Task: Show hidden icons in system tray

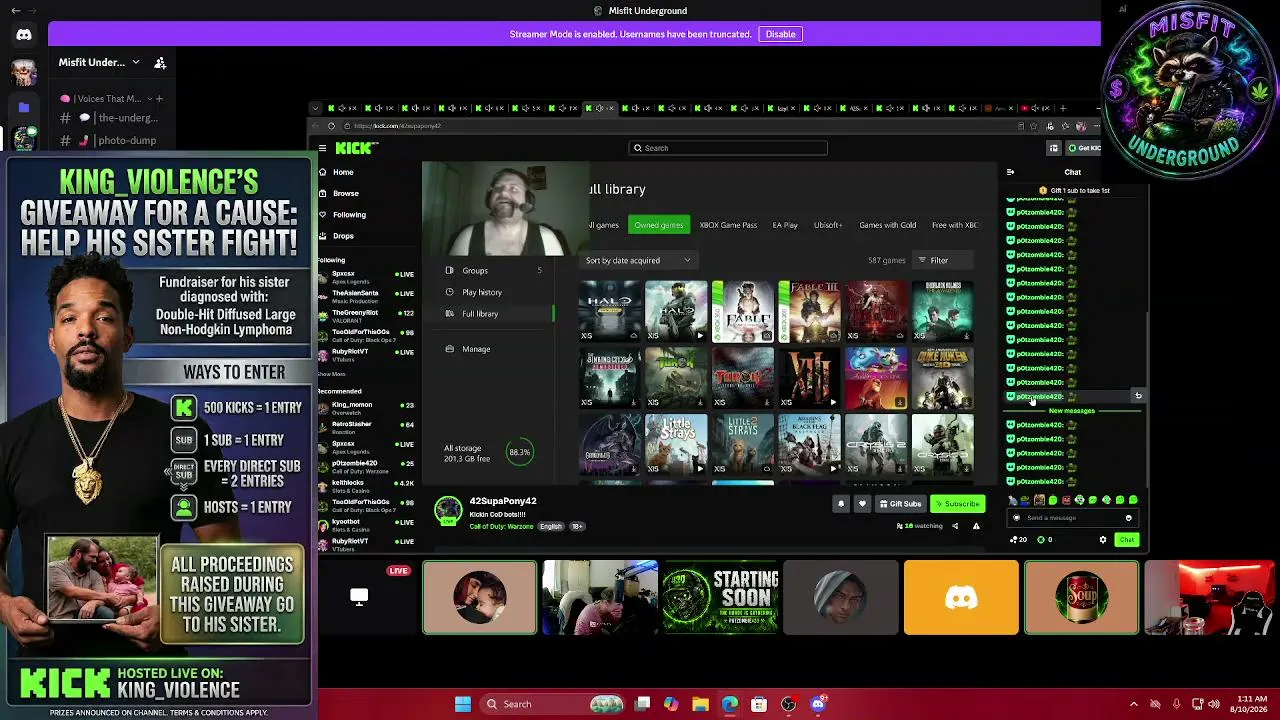Action: 1133,704
